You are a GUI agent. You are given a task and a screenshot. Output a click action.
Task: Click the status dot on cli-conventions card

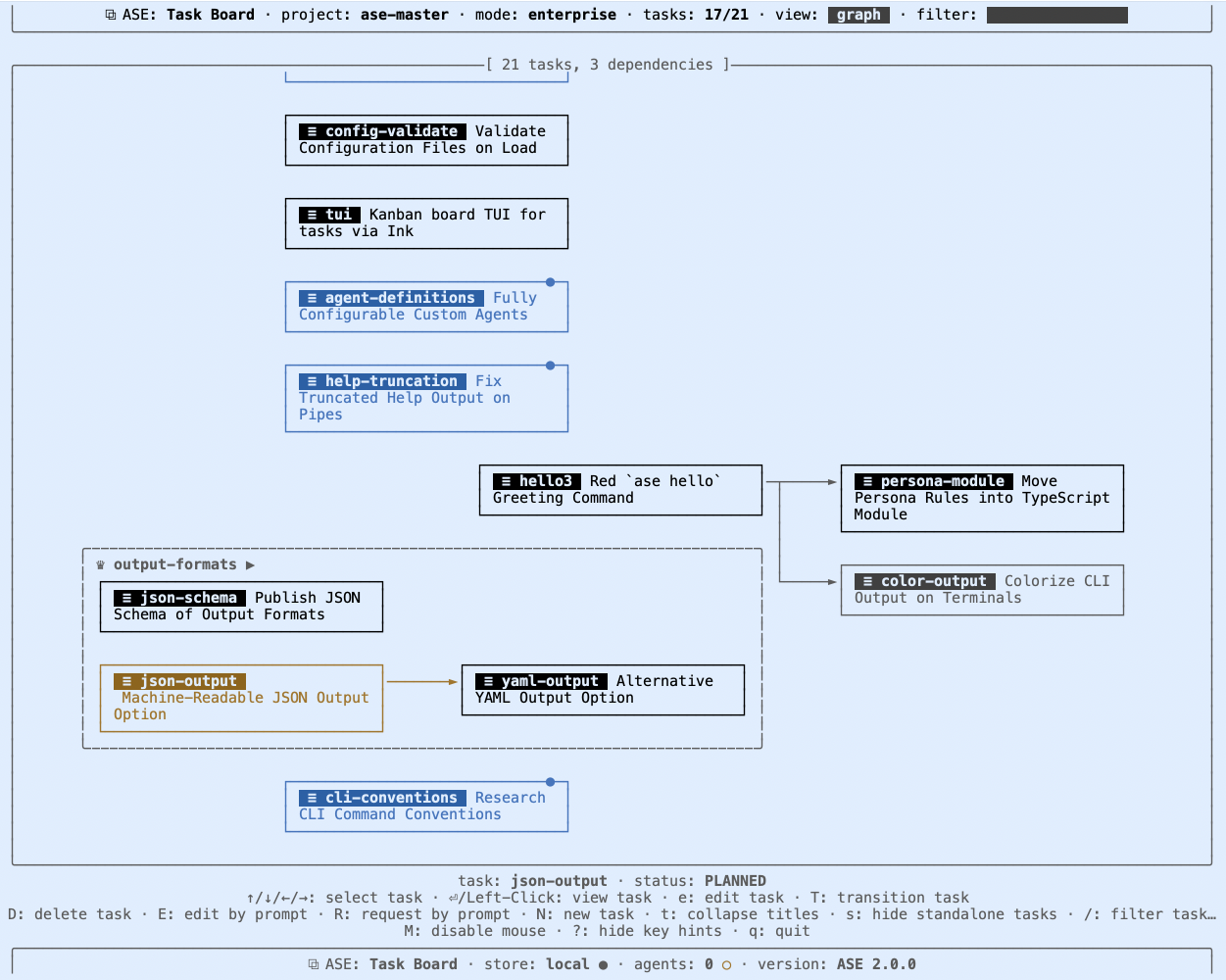(550, 782)
